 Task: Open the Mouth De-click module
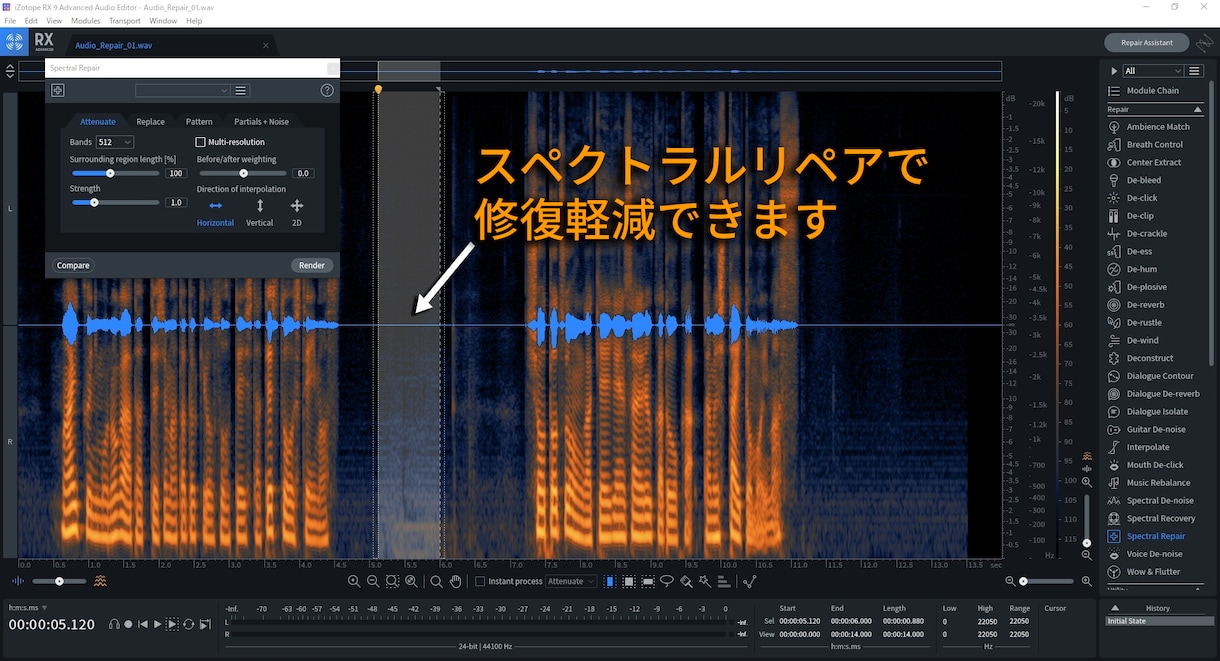(x=1155, y=465)
